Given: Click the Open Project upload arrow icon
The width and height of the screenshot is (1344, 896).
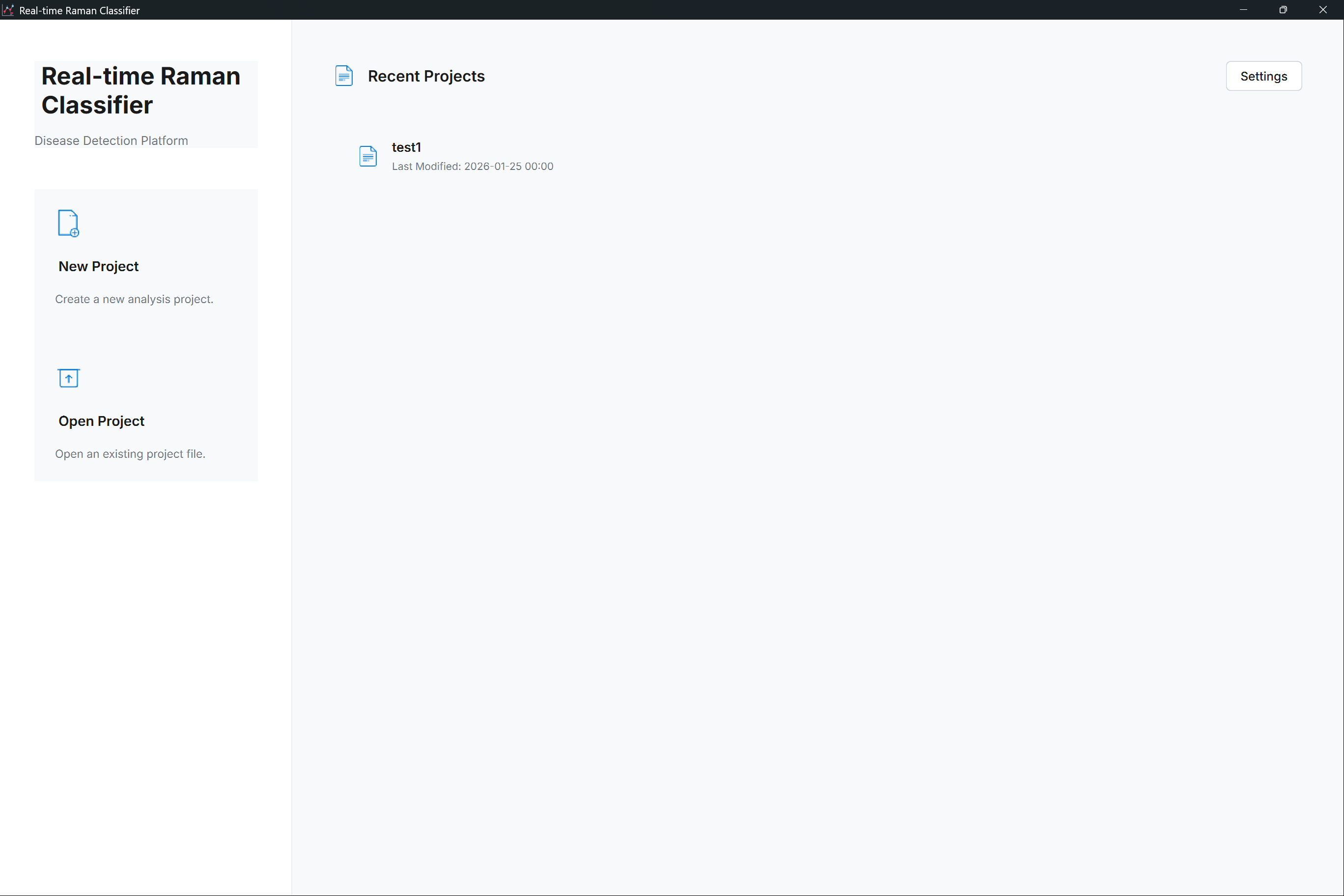Looking at the screenshot, I should pyautogui.click(x=69, y=378).
